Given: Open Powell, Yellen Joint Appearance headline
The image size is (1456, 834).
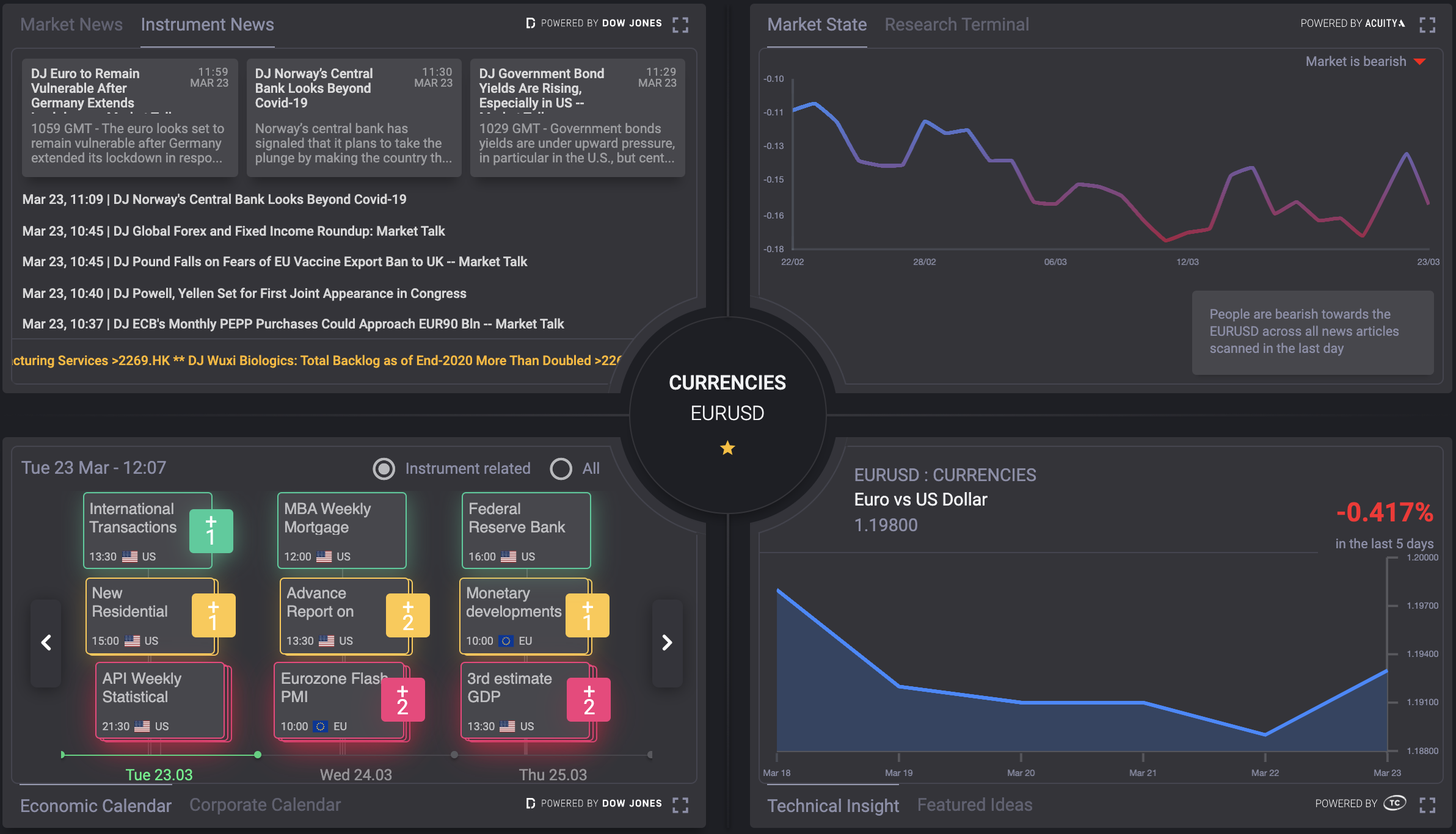Looking at the screenshot, I should 244,294.
